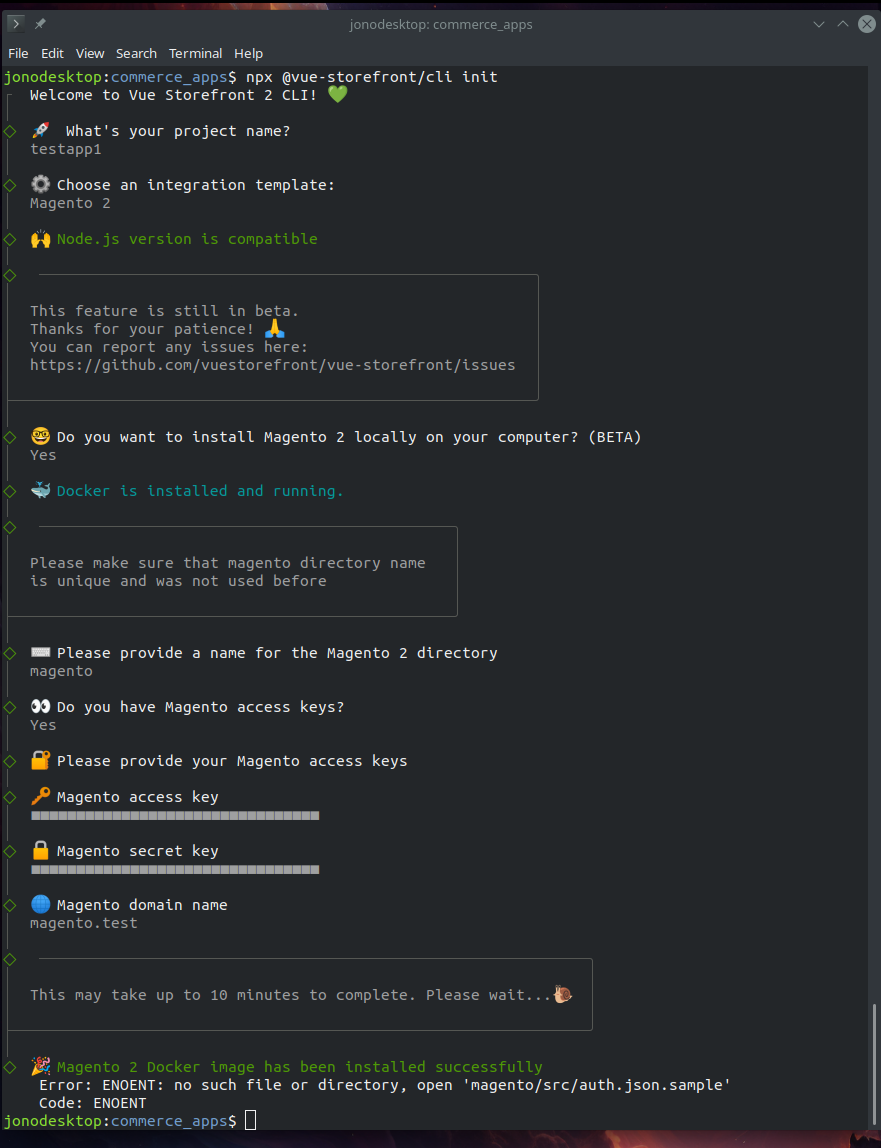Open the View menu
This screenshot has width=881, height=1148.
90,54
